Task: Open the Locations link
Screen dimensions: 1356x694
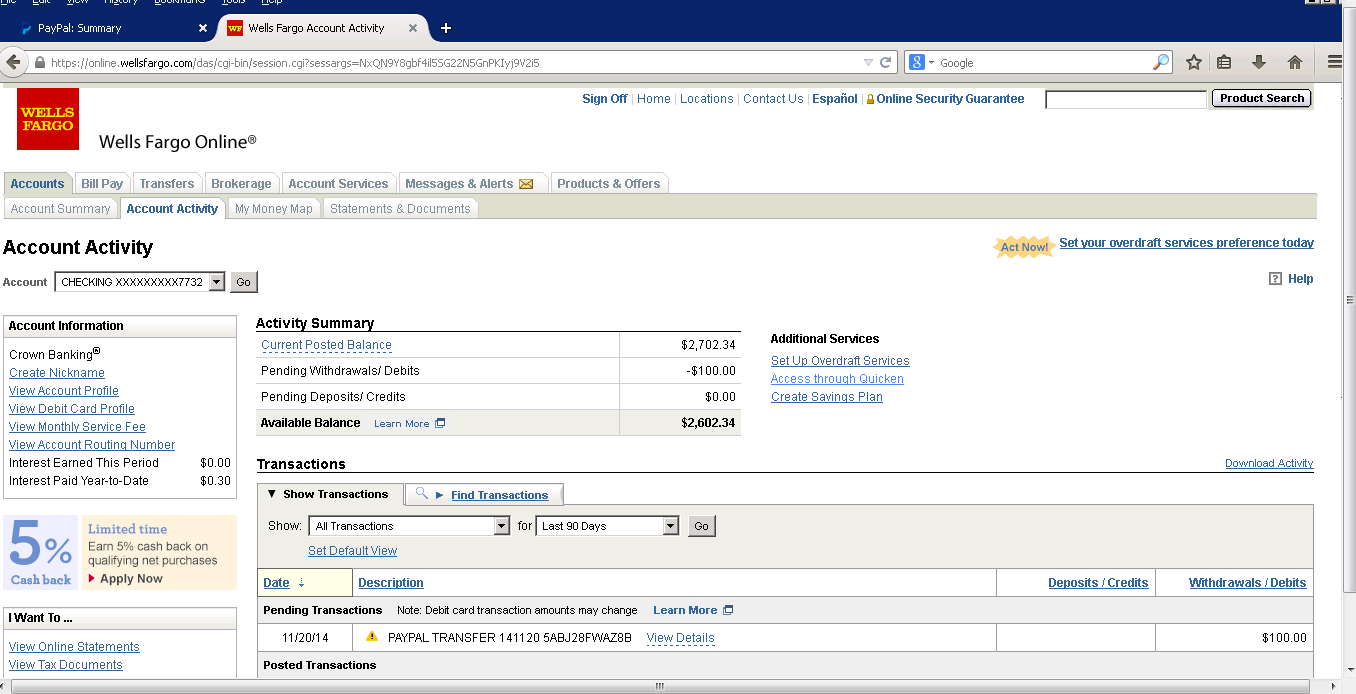Action: (x=707, y=99)
